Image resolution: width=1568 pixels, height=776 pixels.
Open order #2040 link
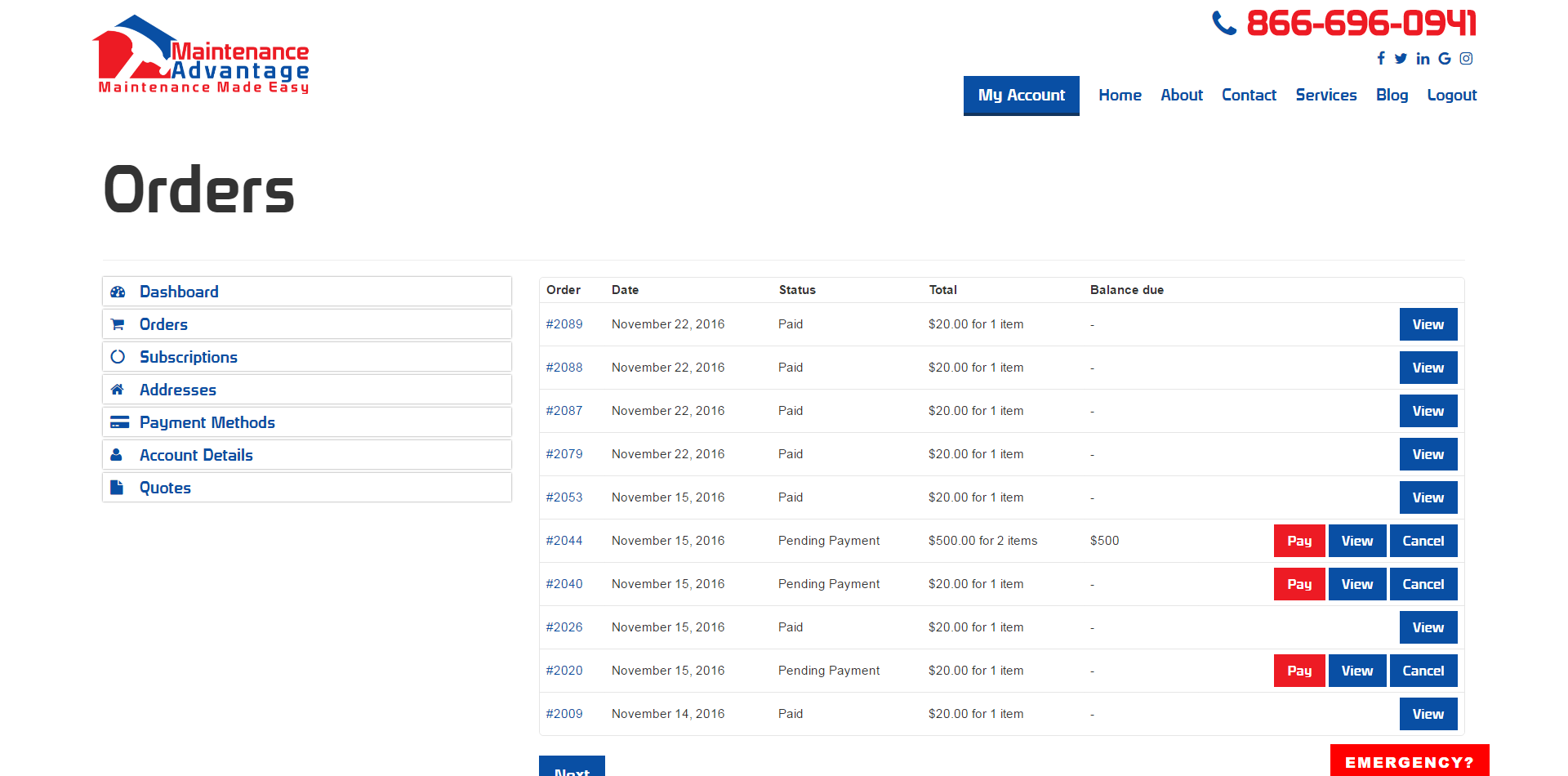(564, 584)
